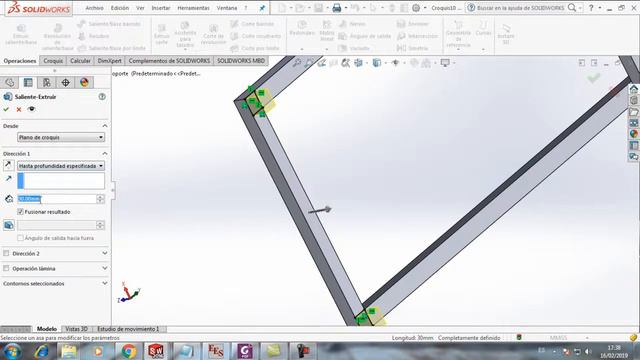Open the Insertar menu
The height and width of the screenshot is (360, 640).
(161, 8)
